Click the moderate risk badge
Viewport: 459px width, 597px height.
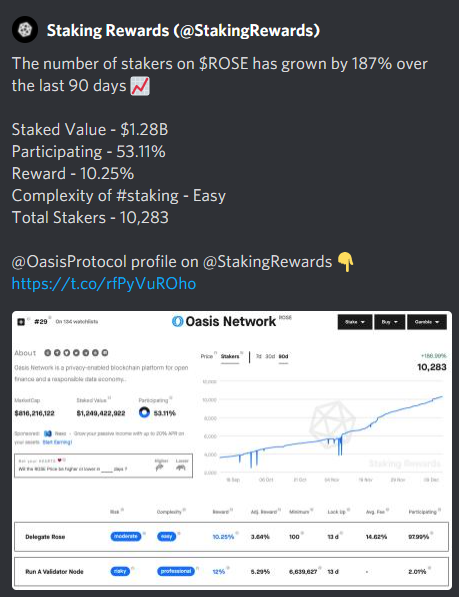coord(126,536)
